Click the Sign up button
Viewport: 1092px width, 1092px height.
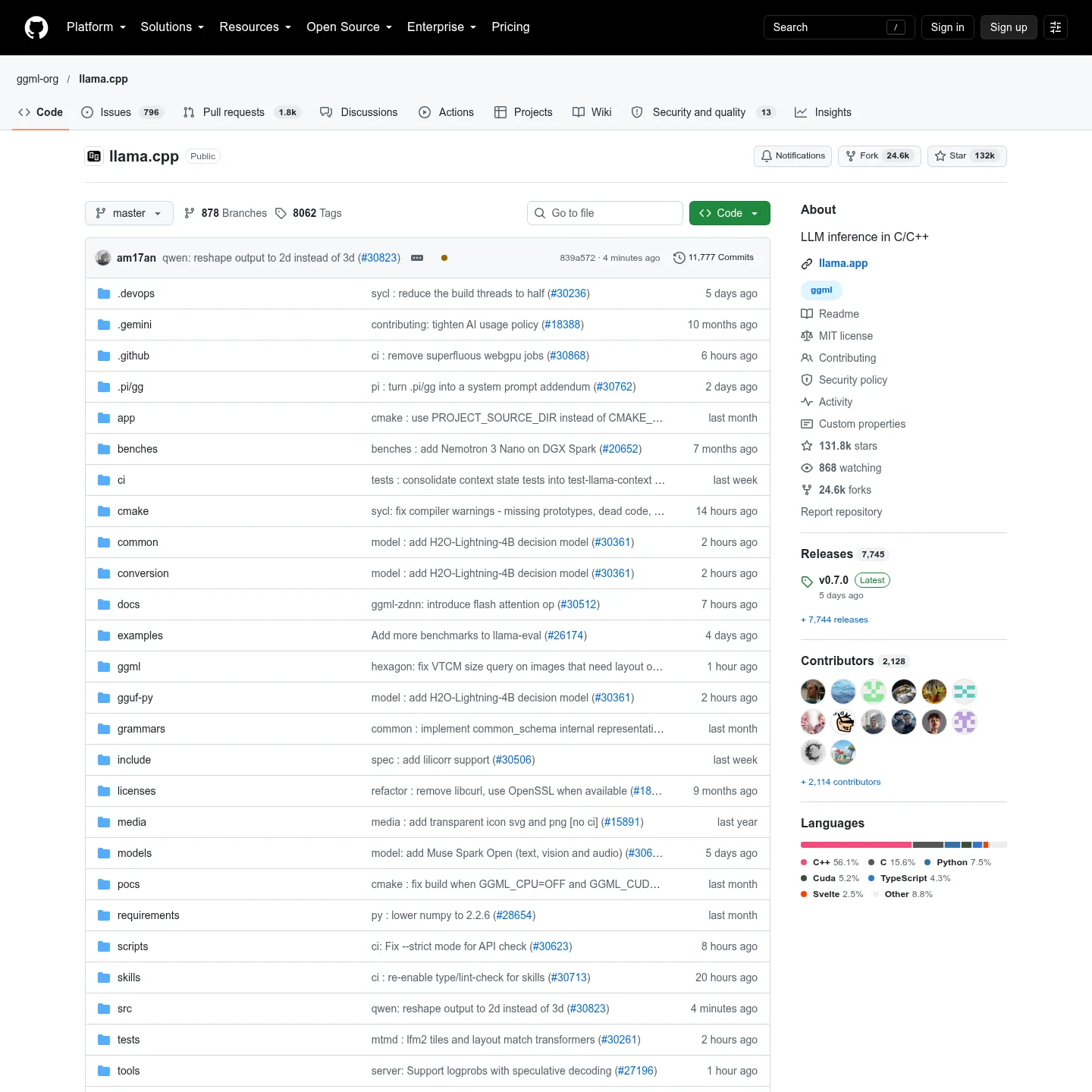tap(1009, 27)
